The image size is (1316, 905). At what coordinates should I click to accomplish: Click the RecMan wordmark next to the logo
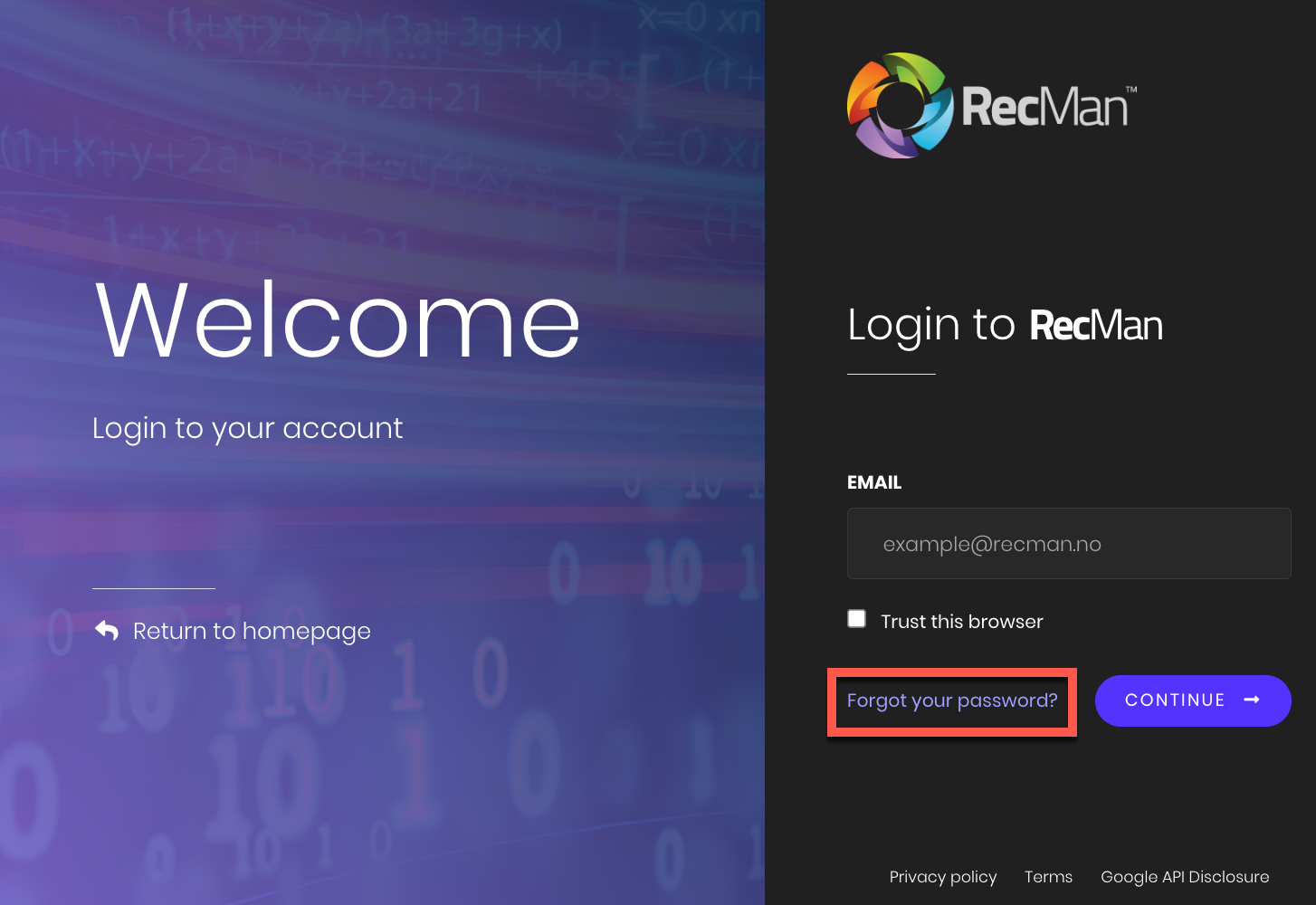pyautogui.click(x=1044, y=108)
